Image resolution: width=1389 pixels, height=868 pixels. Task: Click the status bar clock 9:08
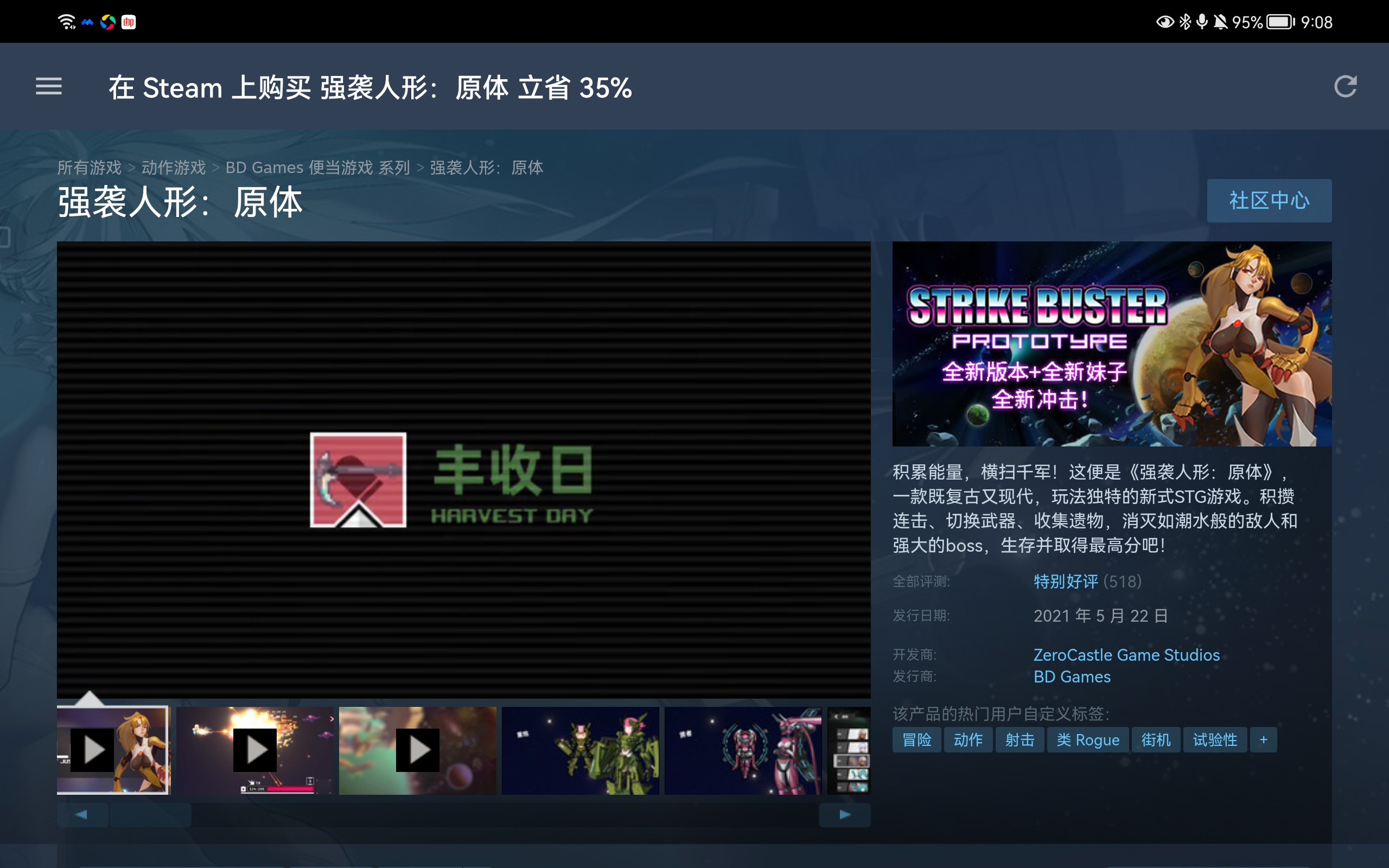[1316, 22]
